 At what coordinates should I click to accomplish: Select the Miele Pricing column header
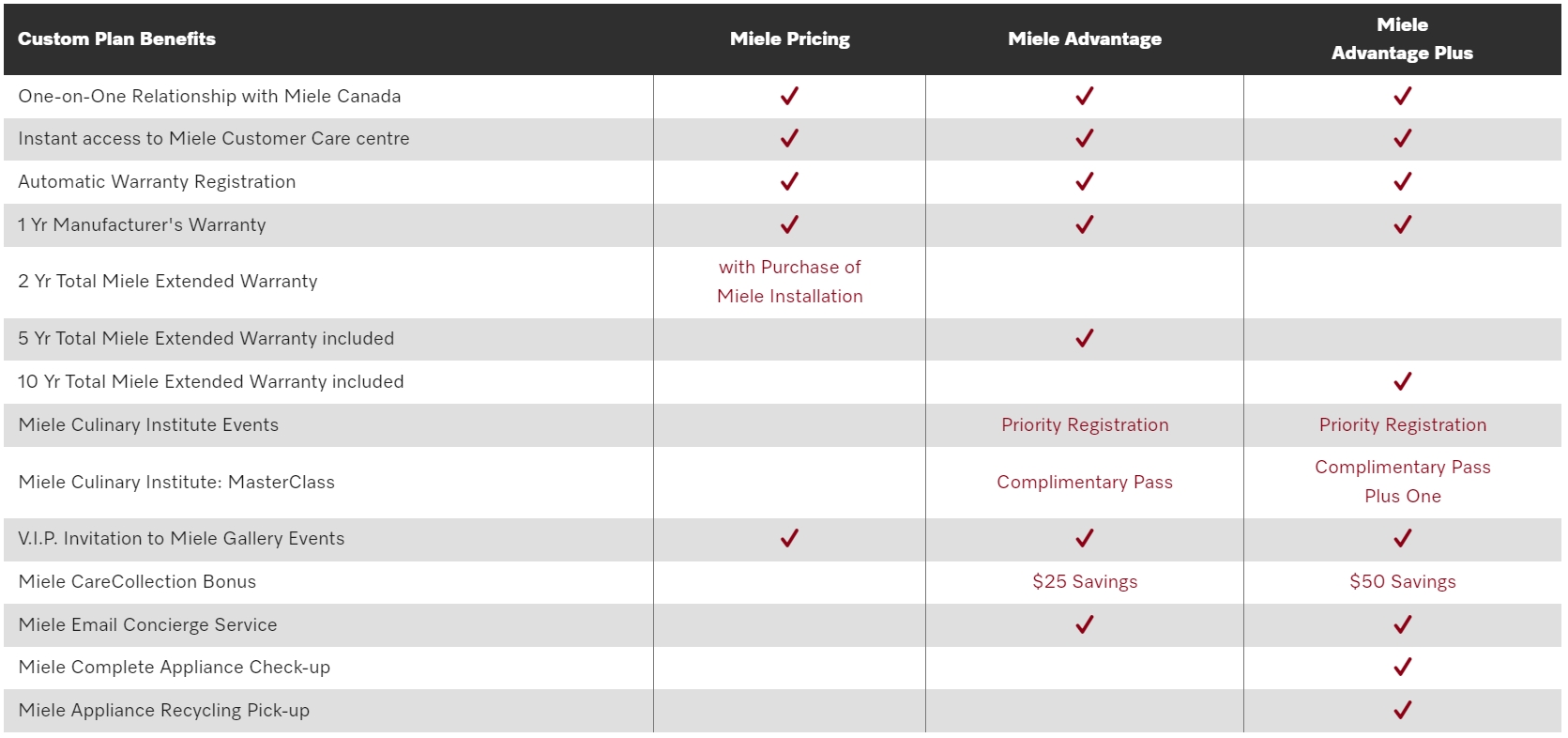789,38
